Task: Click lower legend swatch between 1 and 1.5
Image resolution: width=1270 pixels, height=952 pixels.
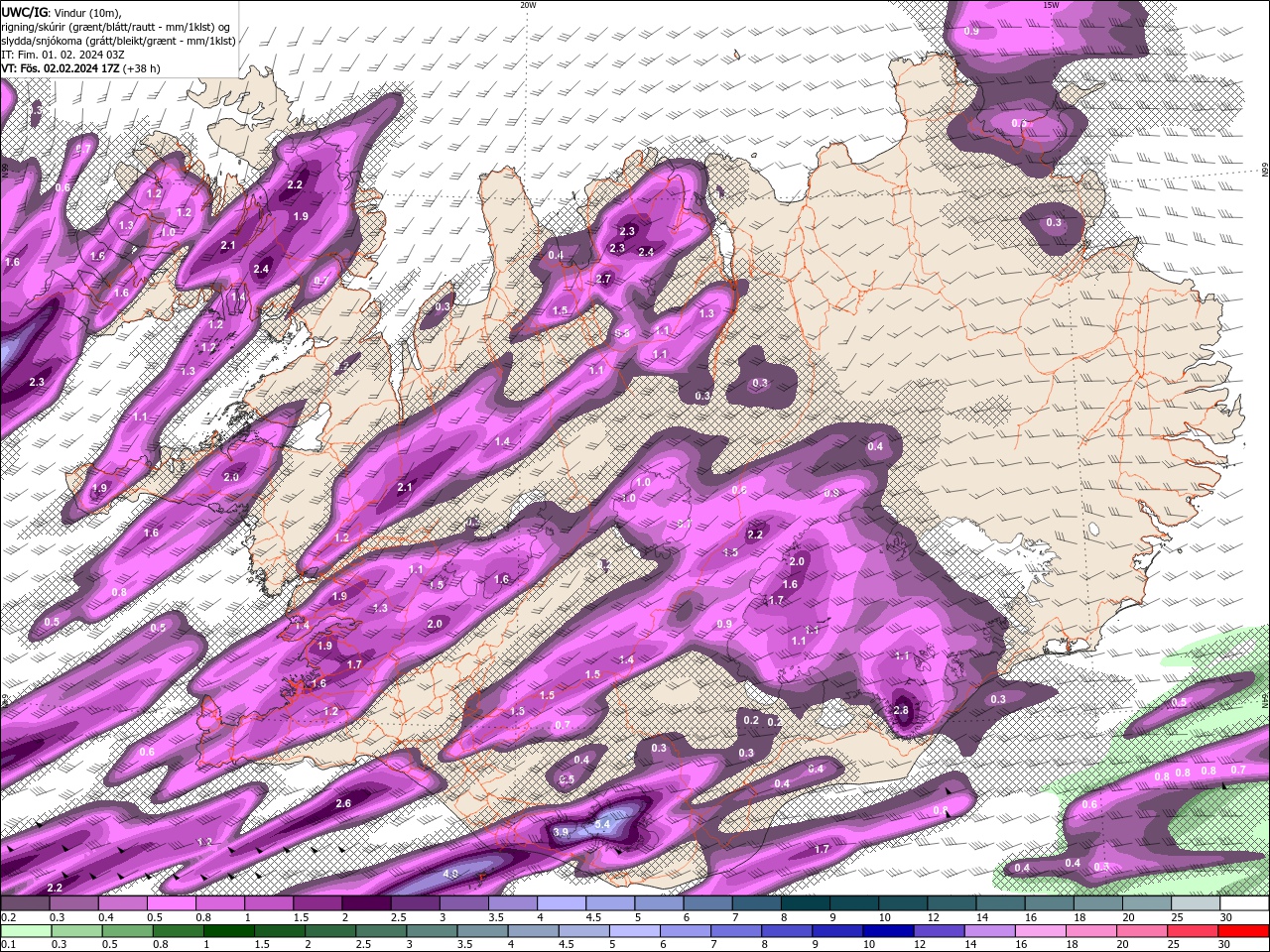Action: click(228, 931)
